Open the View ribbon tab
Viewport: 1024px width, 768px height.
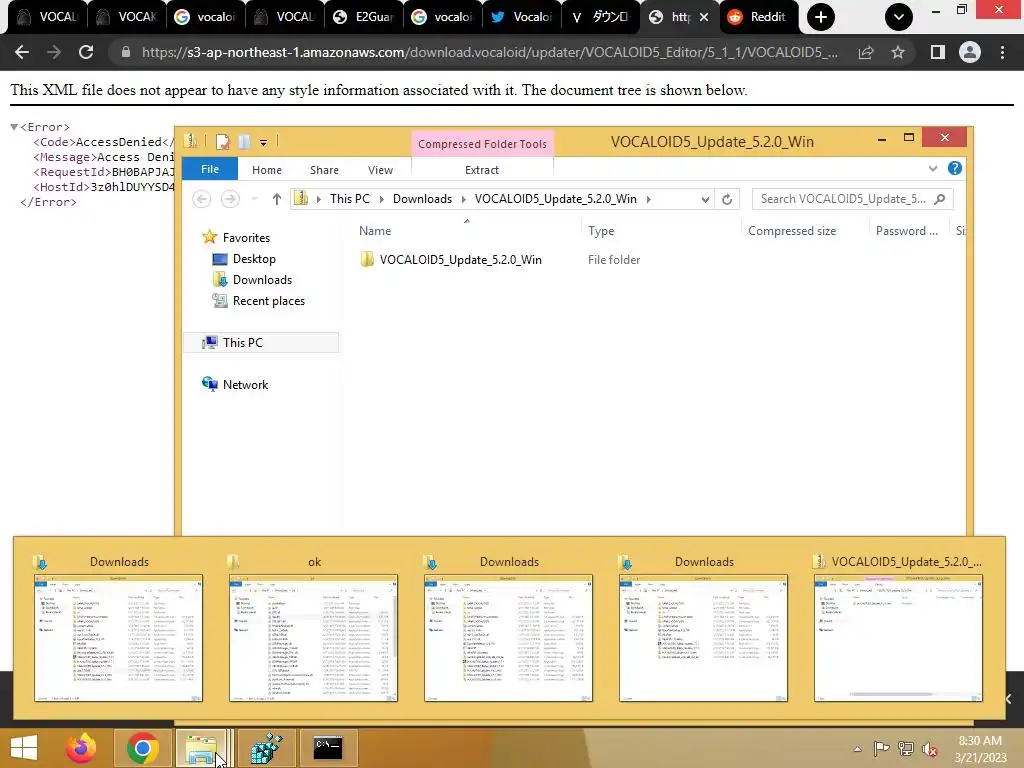coord(380,170)
